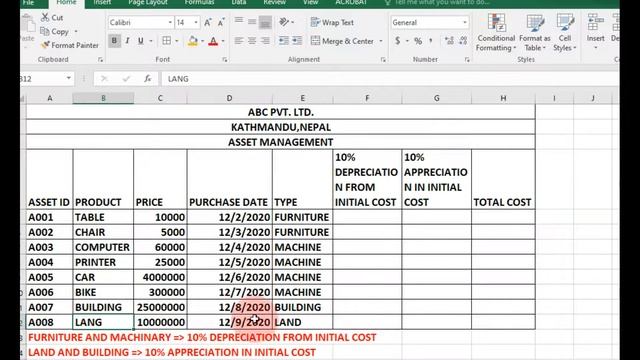Click into the formula bar showing LANG
The image size is (640, 360).
pos(390,79)
